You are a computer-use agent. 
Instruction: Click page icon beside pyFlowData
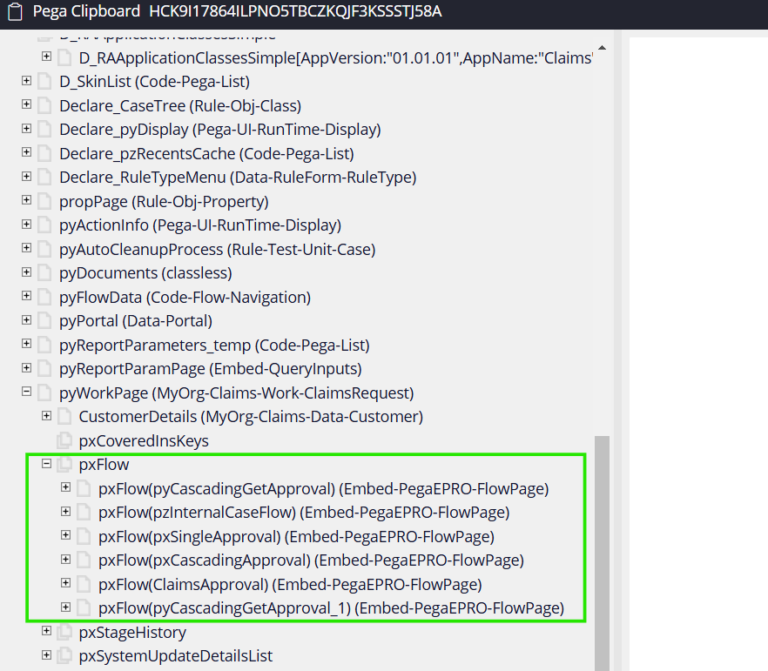(45, 297)
